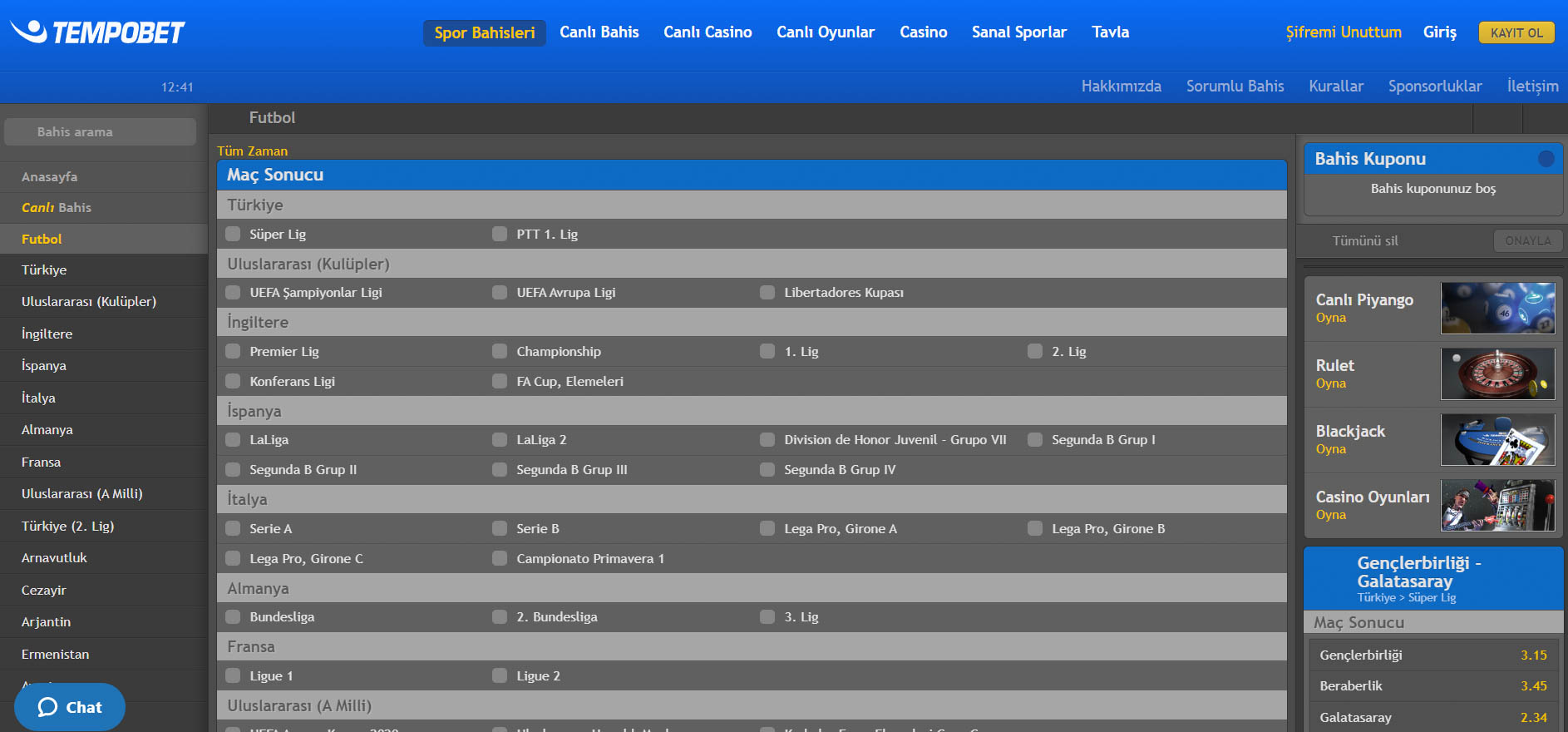
Task: Check the Segunda B Grup III box
Action: [x=500, y=469]
